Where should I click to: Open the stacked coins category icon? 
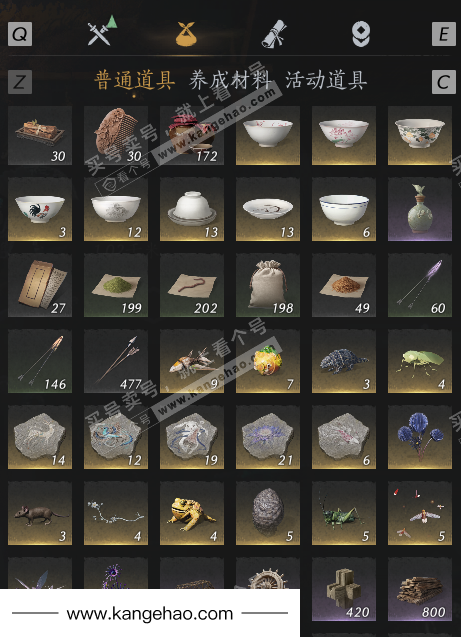coord(361,34)
